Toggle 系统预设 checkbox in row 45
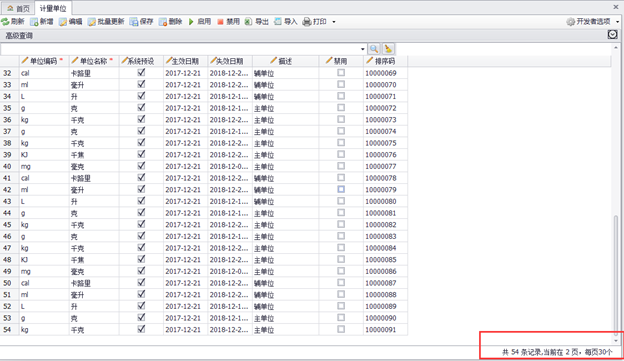Viewport: 624px width, 361px height. [x=141, y=224]
